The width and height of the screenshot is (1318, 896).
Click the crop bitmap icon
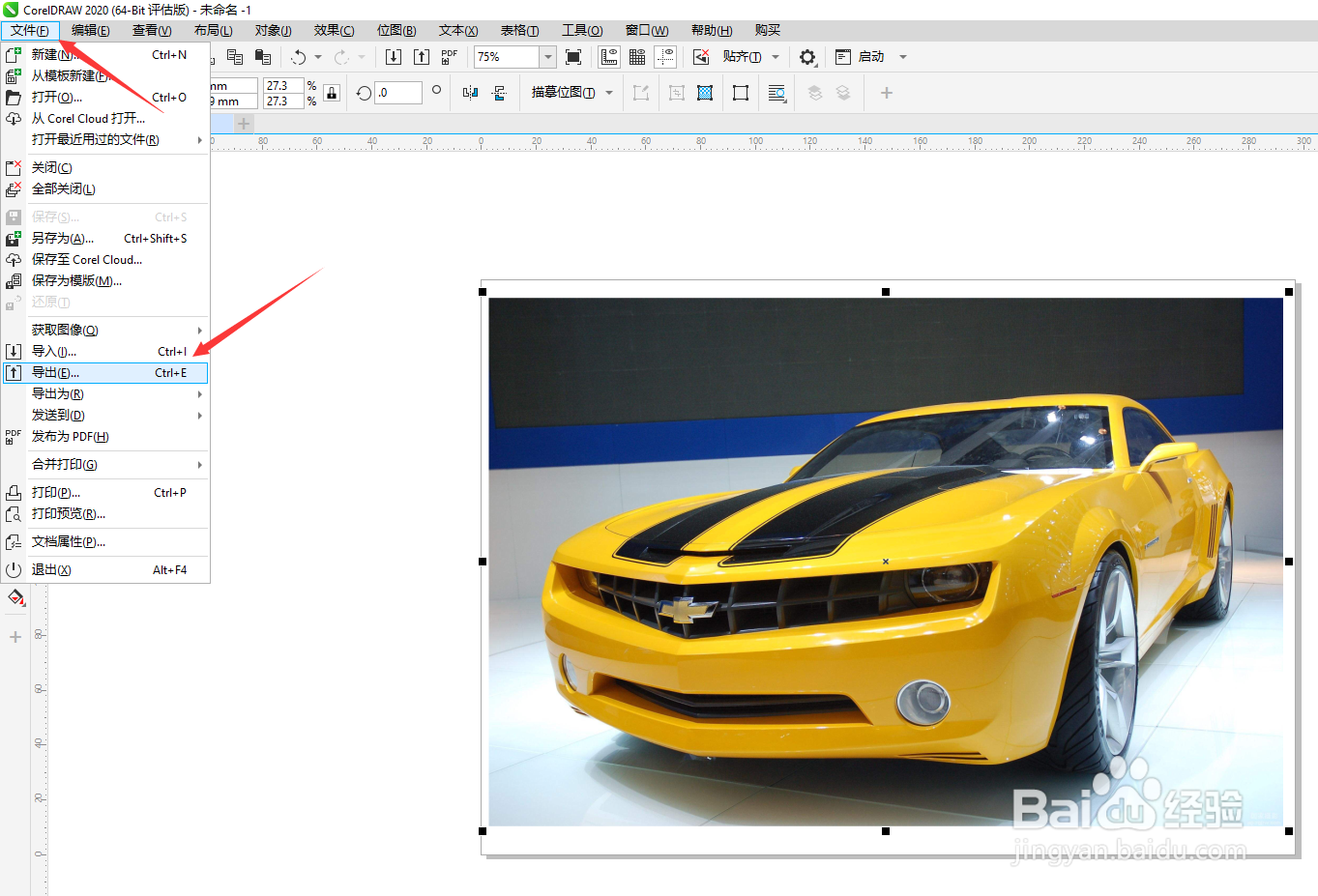coord(677,93)
